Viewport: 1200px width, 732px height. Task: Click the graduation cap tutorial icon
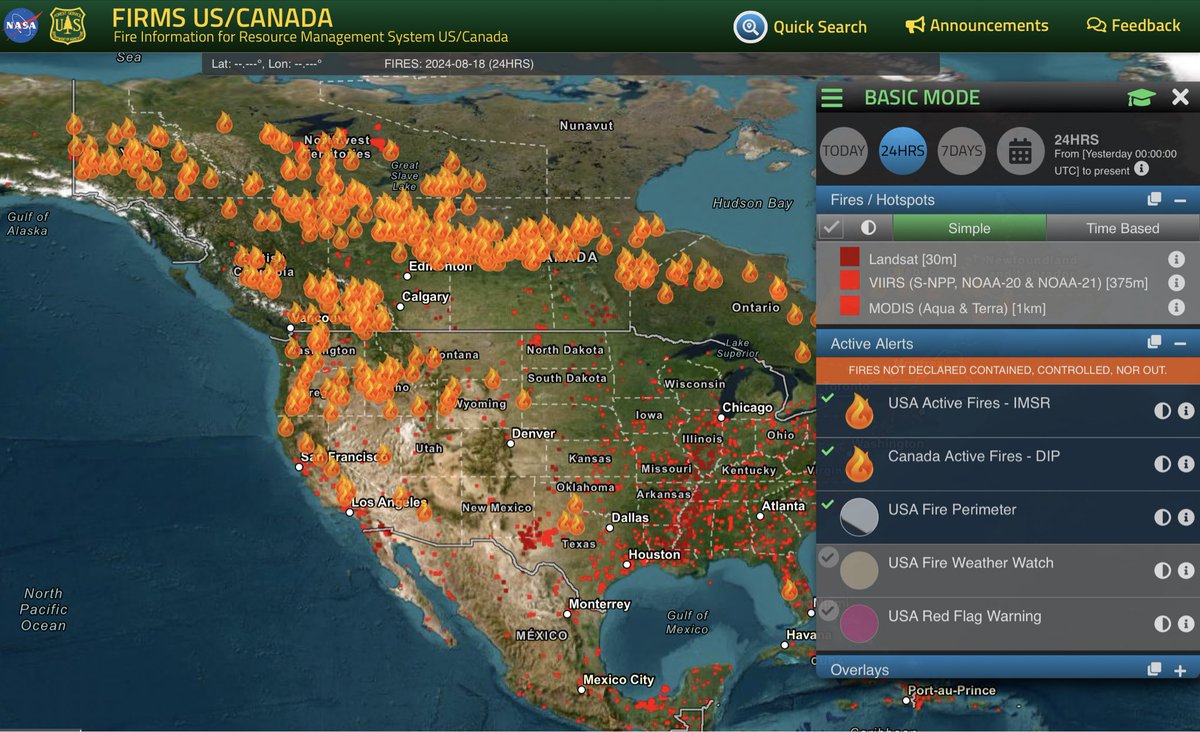click(x=1141, y=97)
